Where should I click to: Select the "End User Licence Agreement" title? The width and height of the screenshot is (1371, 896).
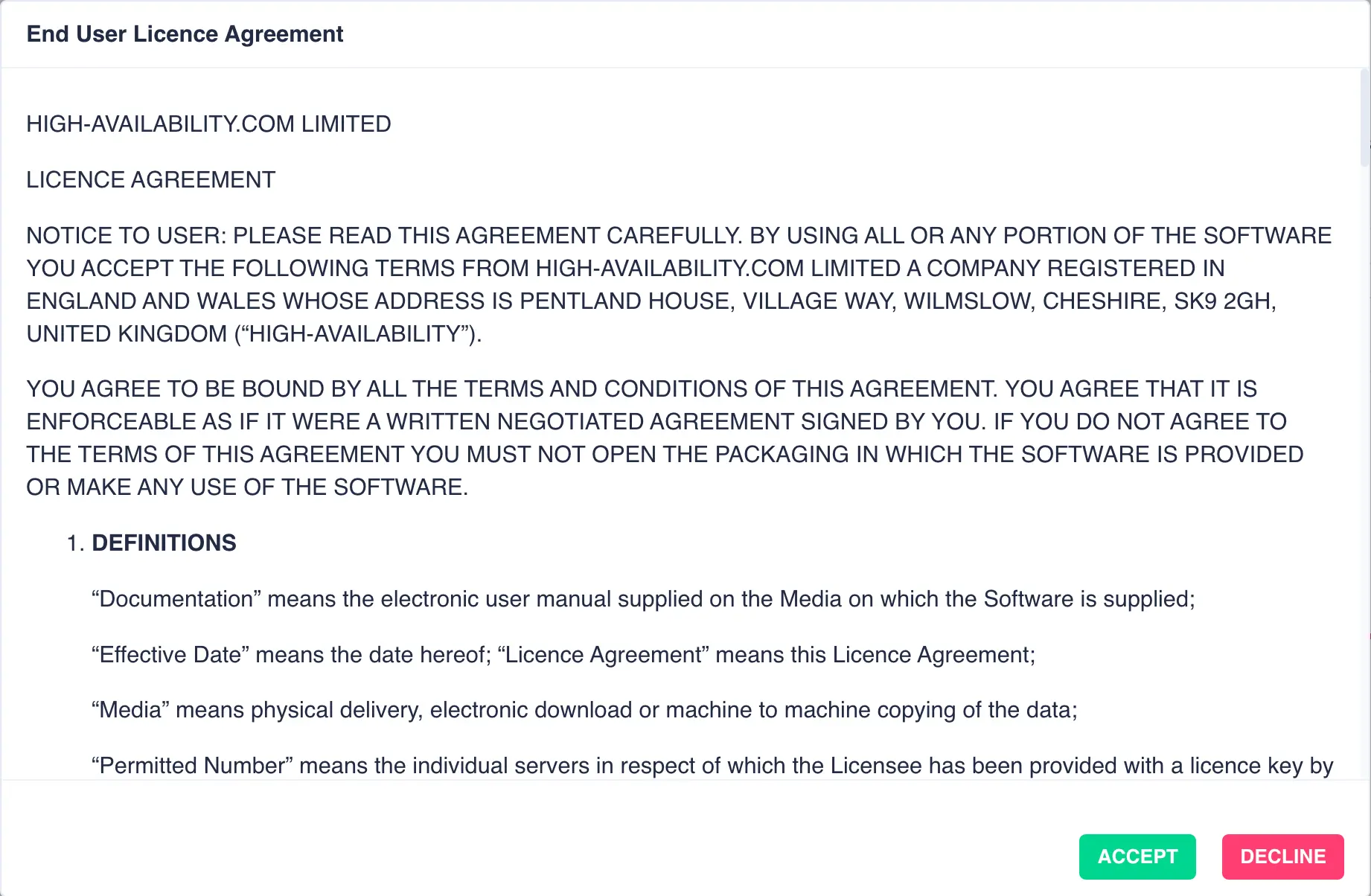point(185,33)
